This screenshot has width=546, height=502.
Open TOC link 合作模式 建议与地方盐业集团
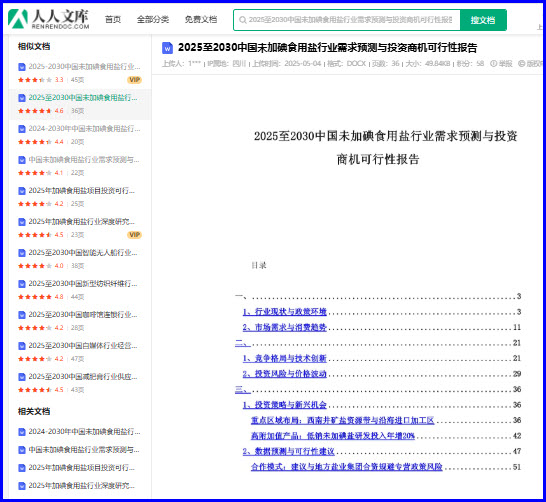pyautogui.click(x=346, y=467)
